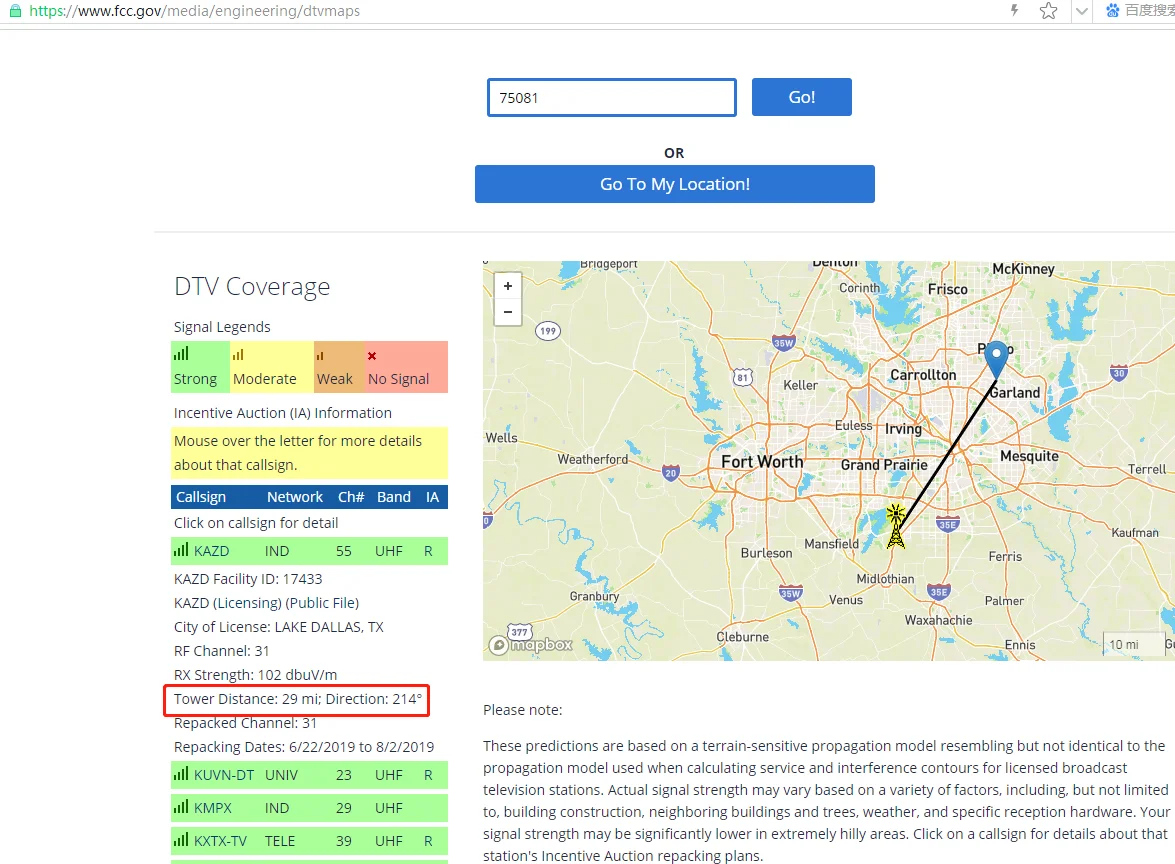Click Go To My Location! button
Viewport: 1175px width, 864px height.
coord(674,184)
